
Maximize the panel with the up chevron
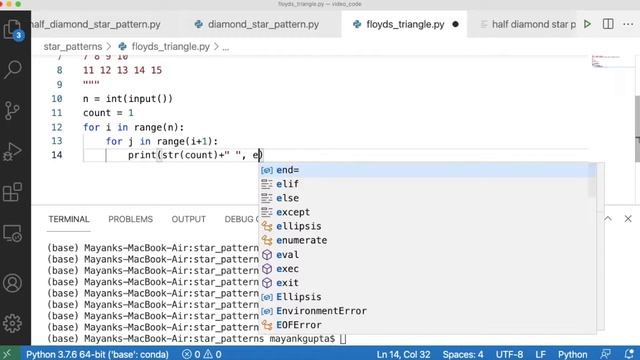tap(608, 219)
